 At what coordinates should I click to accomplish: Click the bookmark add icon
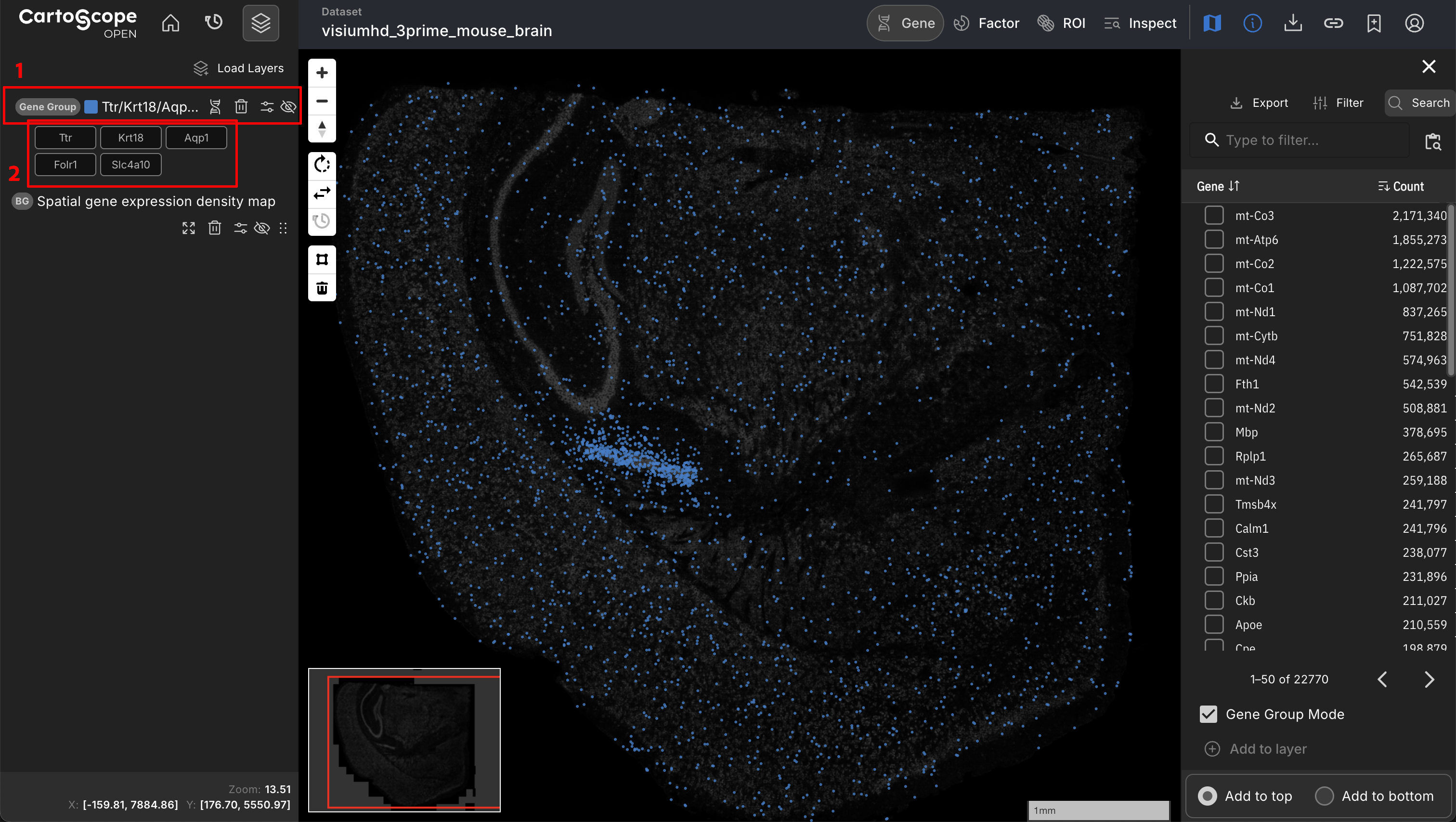pyautogui.click(x=1374, y=23)
